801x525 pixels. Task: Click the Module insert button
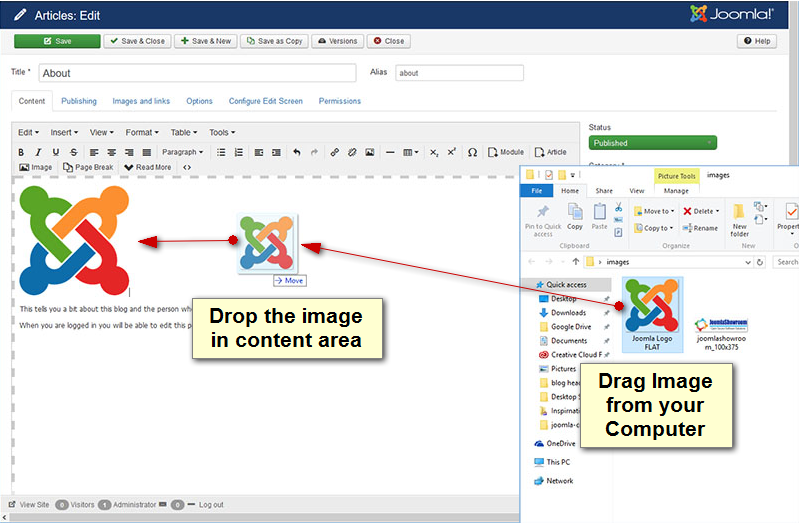pyautogui.click(x=506, y=152)
